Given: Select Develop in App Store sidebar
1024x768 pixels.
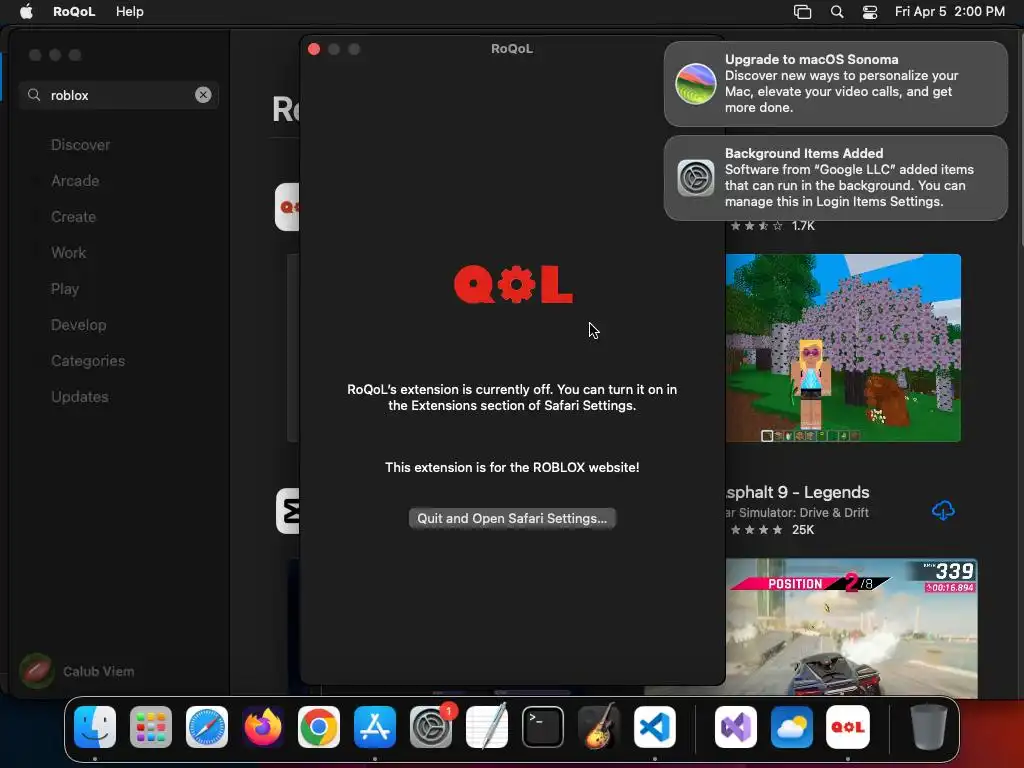Looking at the screenshot, I should coord(78,325).
